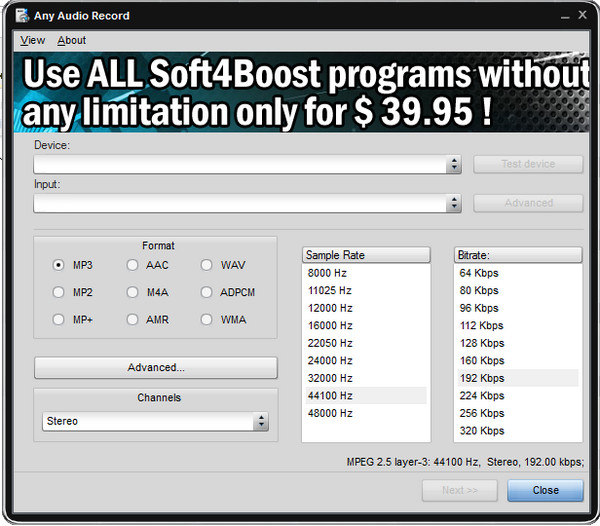Select WAV as the output format
Image resolution: width=600 pixels, height=526 pixels.
[x=207, y=266]
